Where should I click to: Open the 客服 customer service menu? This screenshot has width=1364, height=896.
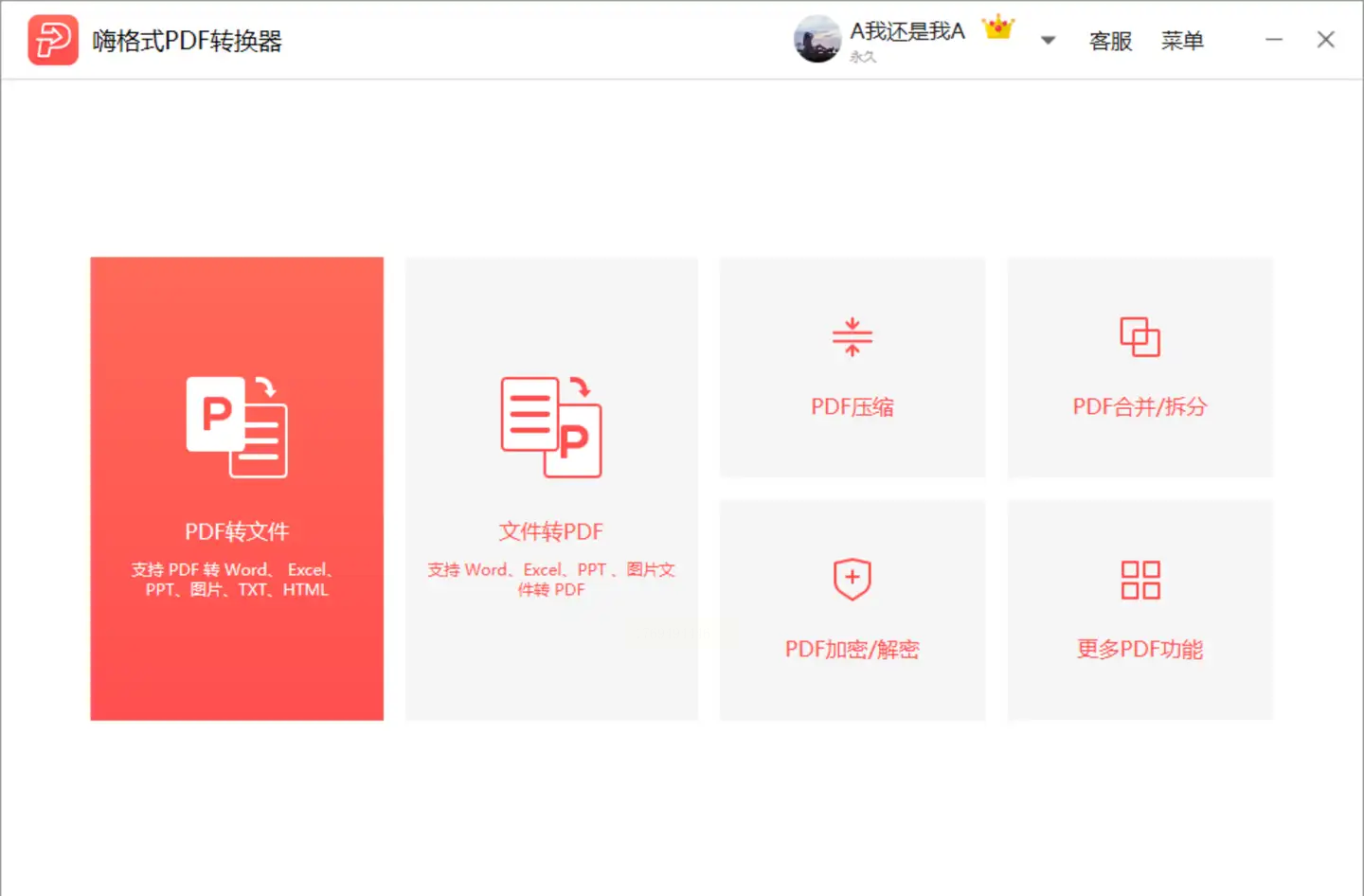pos(1111,41)
